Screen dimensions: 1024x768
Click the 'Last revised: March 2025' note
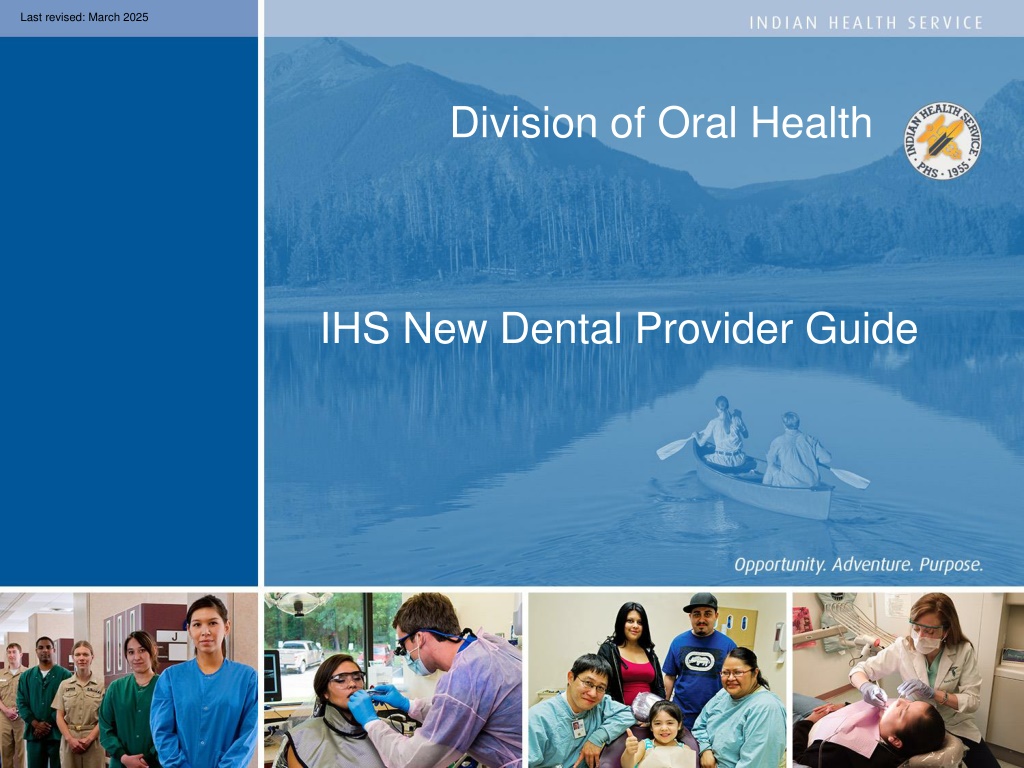click(x=84, y=17)
